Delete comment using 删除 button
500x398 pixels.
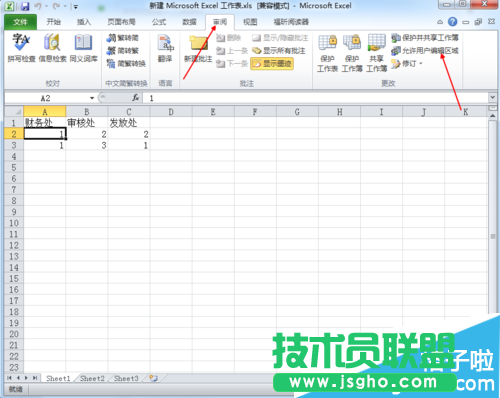pyautogui.click(x=229, y=38)
